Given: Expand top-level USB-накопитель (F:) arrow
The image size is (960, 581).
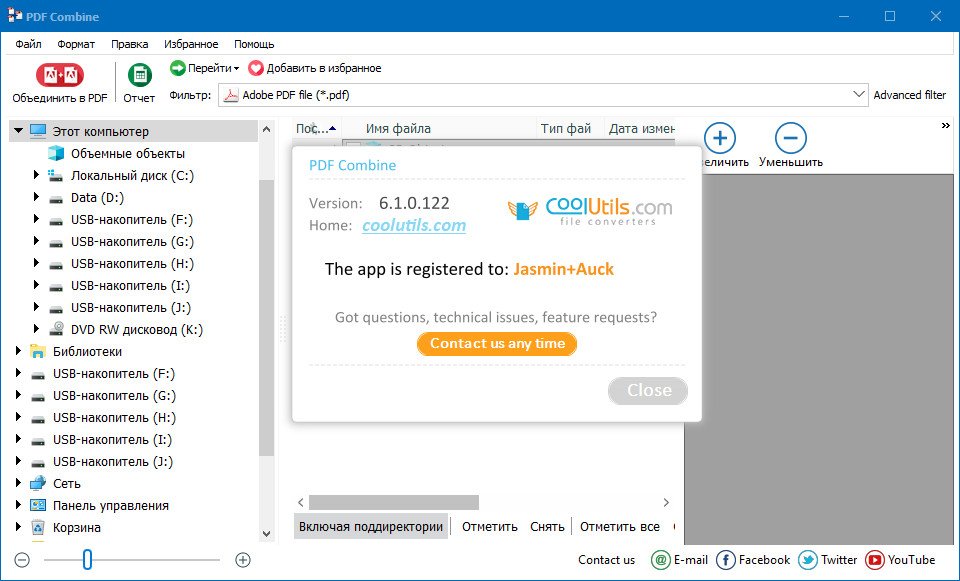Looking at the screenshot, I should 18,373.
